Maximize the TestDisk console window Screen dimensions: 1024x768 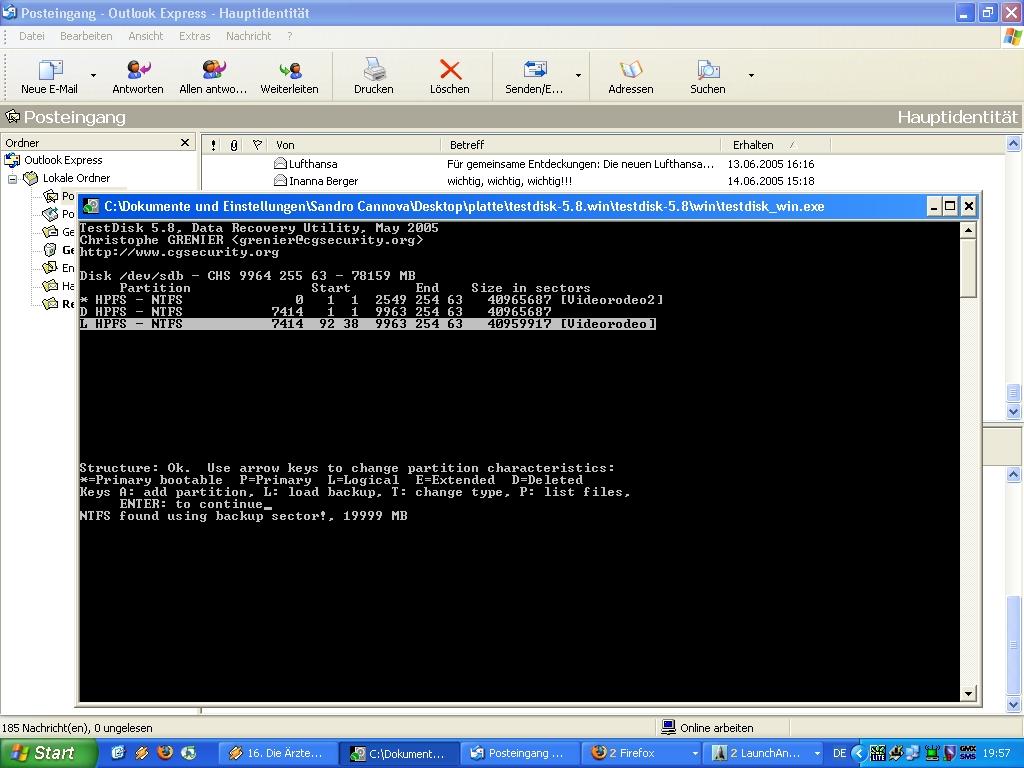[x=951, y=206]
